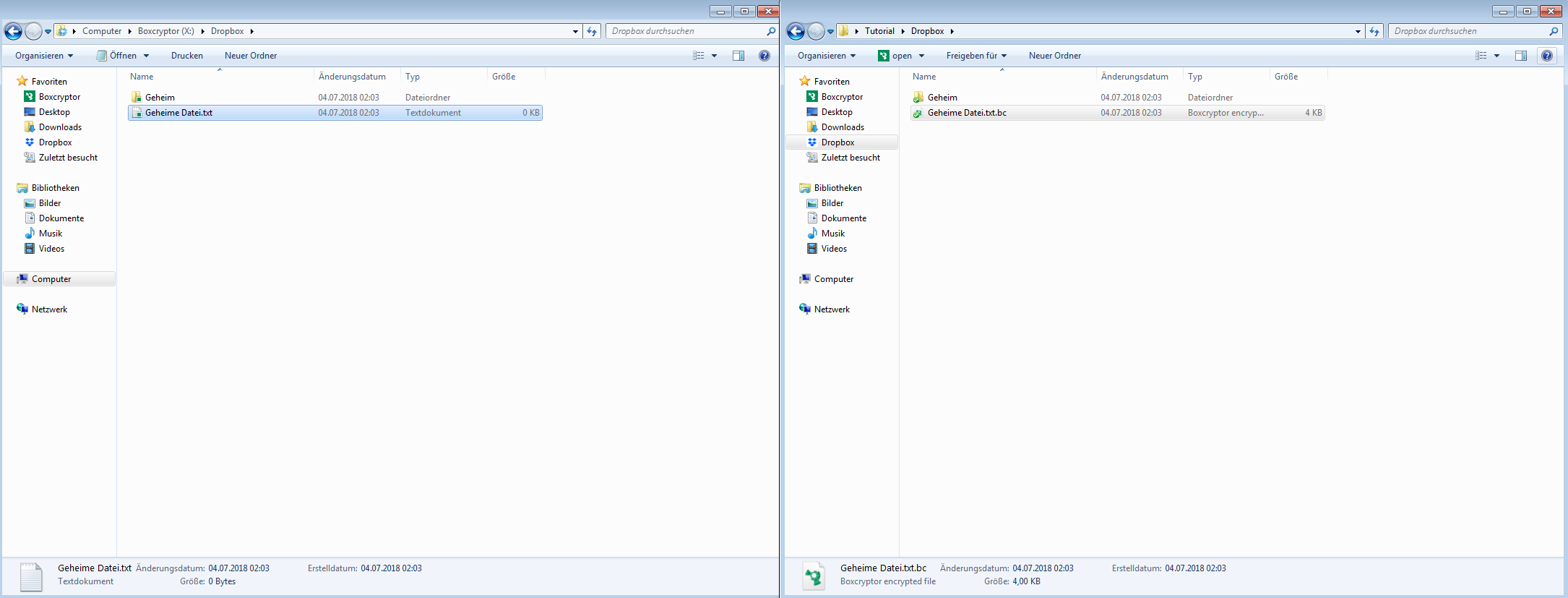Open Freigeben für menu in right window
1568x598 pixels.
[976, 56]
